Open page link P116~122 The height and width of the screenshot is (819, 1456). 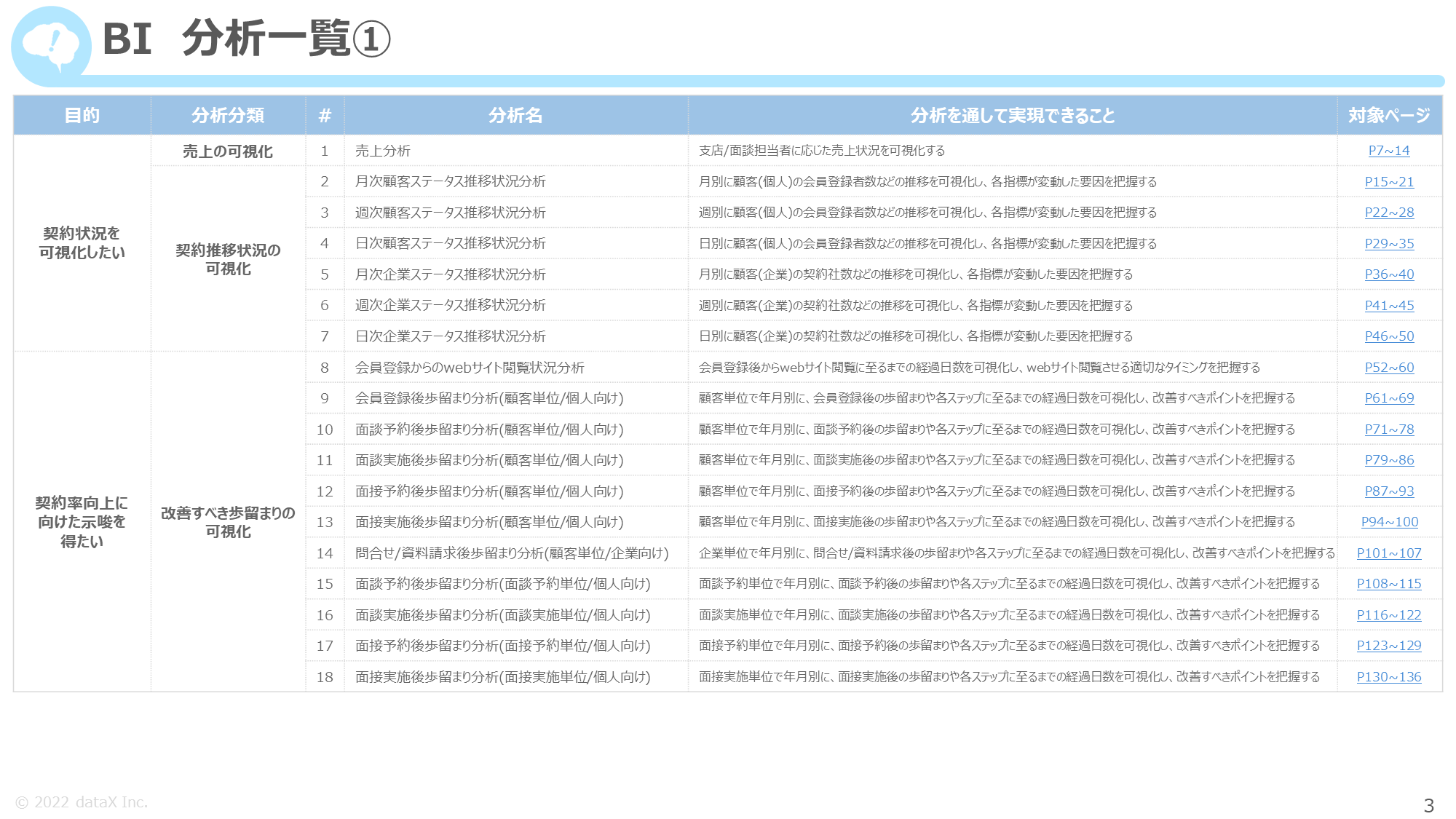pos(1389,615)
